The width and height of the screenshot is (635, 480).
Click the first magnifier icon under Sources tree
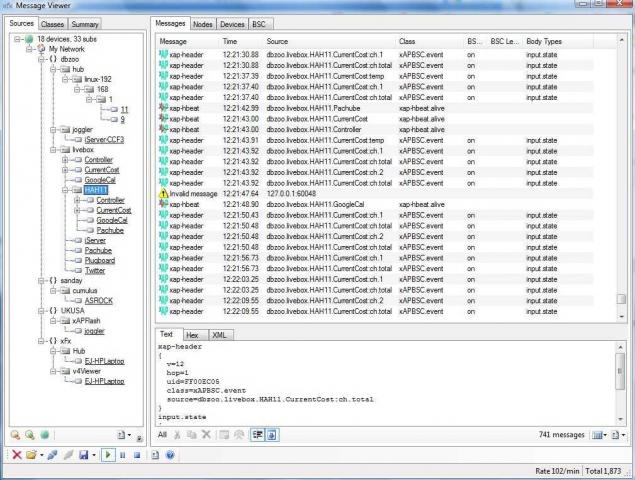point(15,435)
